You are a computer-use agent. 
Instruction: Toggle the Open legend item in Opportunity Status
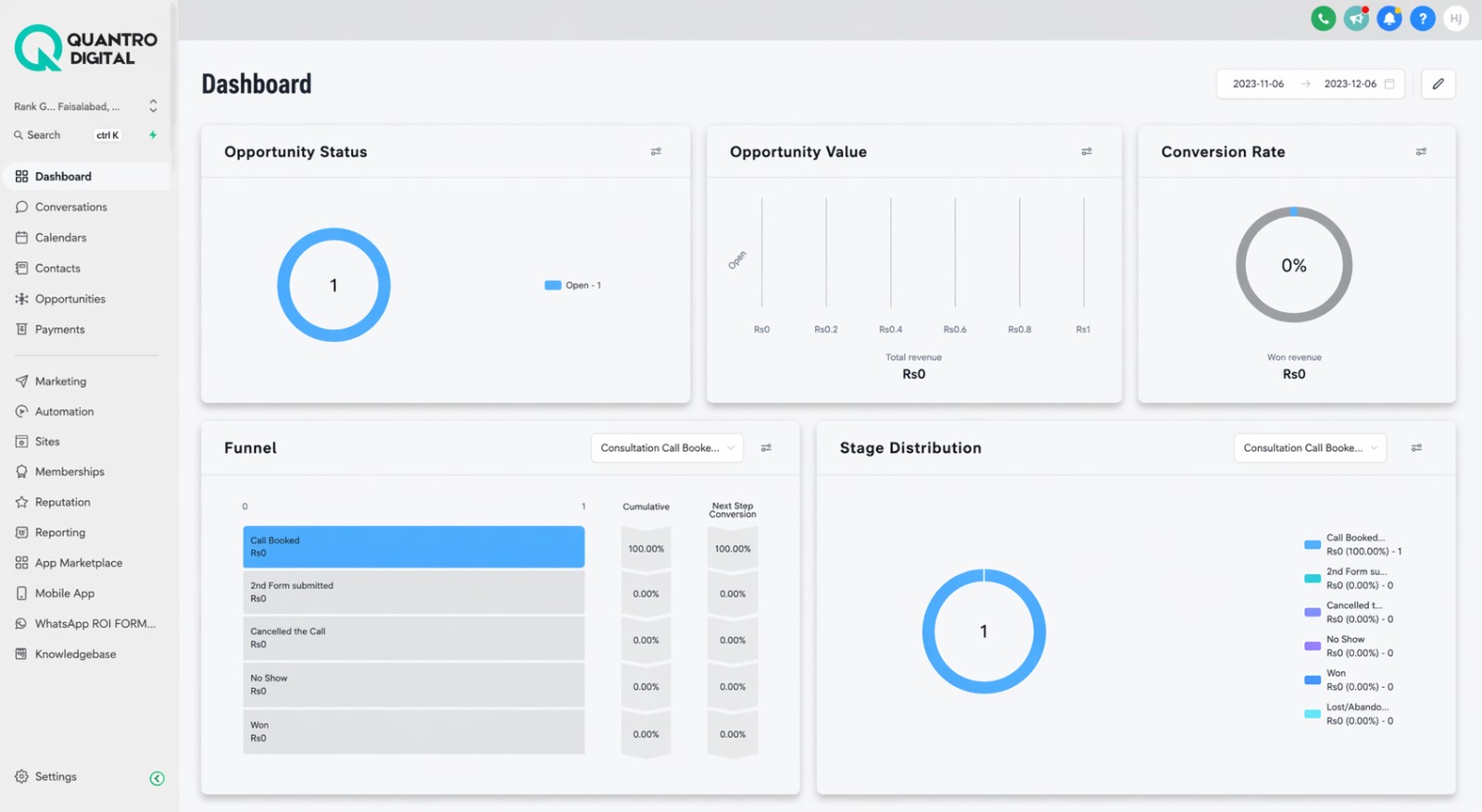573,285
